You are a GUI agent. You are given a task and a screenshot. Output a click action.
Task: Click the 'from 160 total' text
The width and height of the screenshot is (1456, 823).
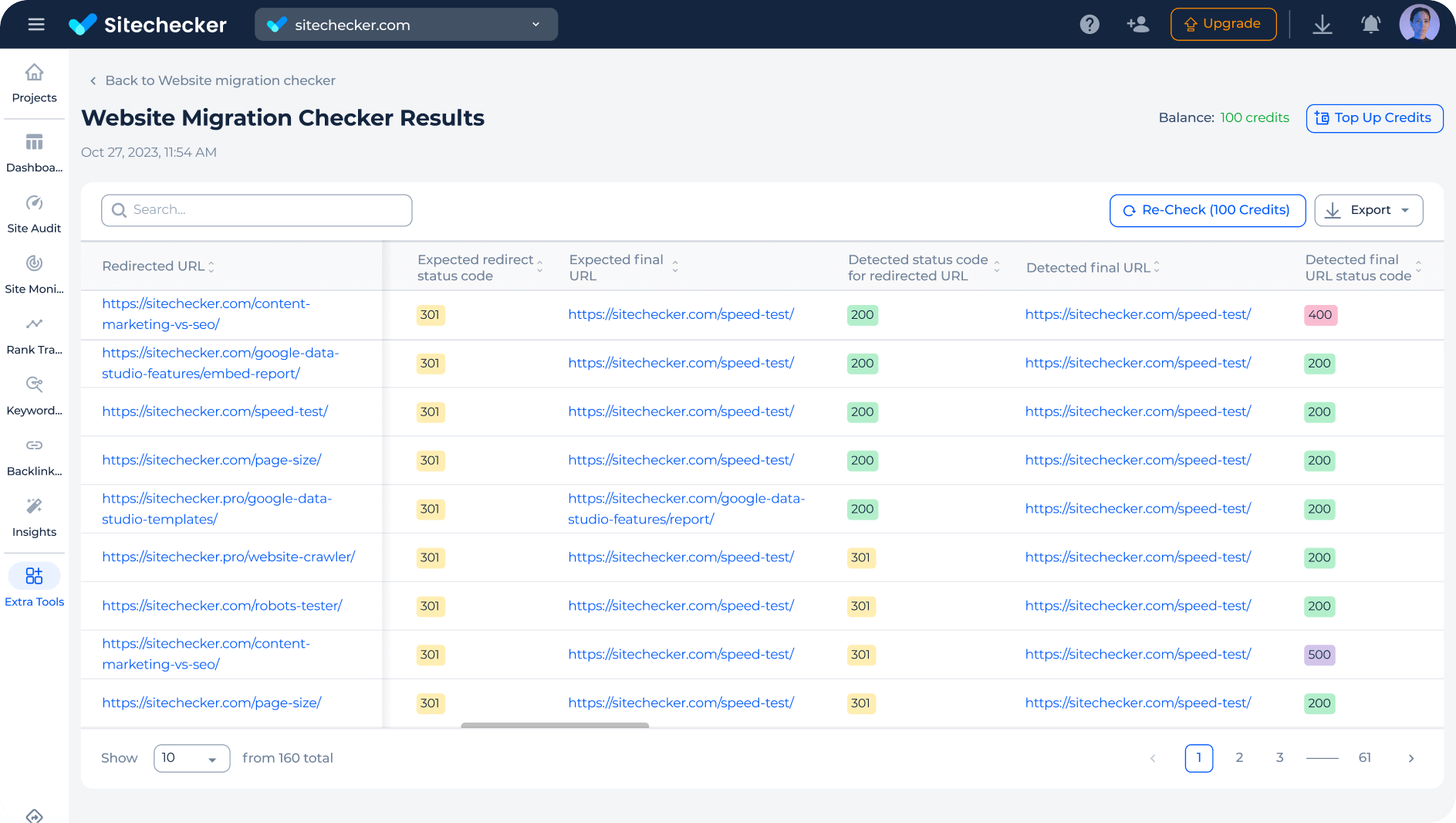point(288,758)
